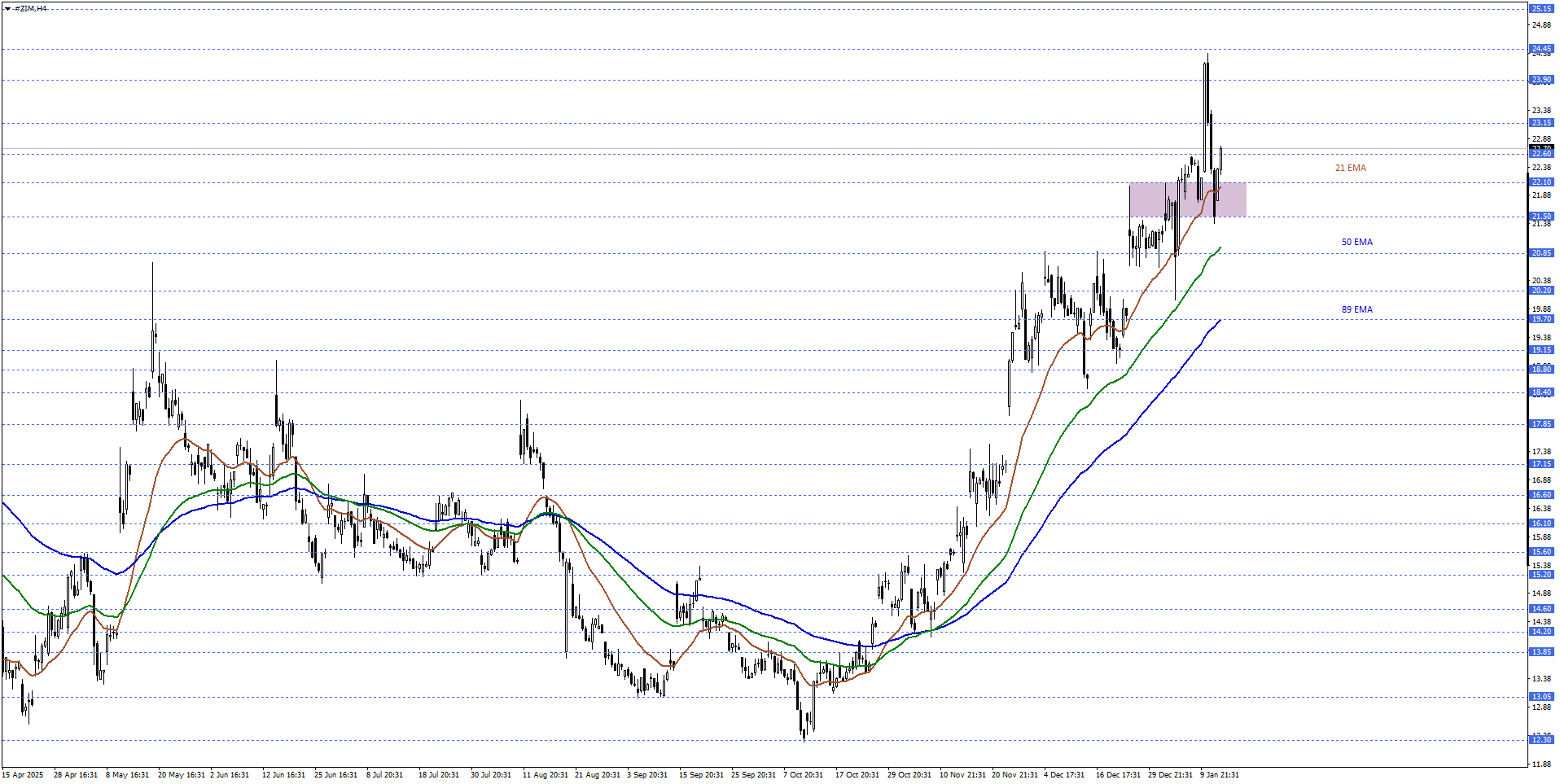Click the 25.15 price level tag
Viewport: 1560px width, 784px height.
click(x=1541, y=9)
